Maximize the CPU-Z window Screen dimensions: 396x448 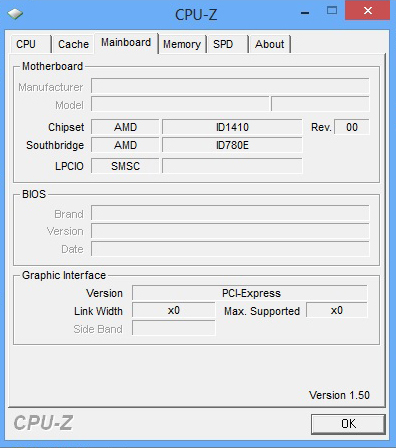coord(332,11)
